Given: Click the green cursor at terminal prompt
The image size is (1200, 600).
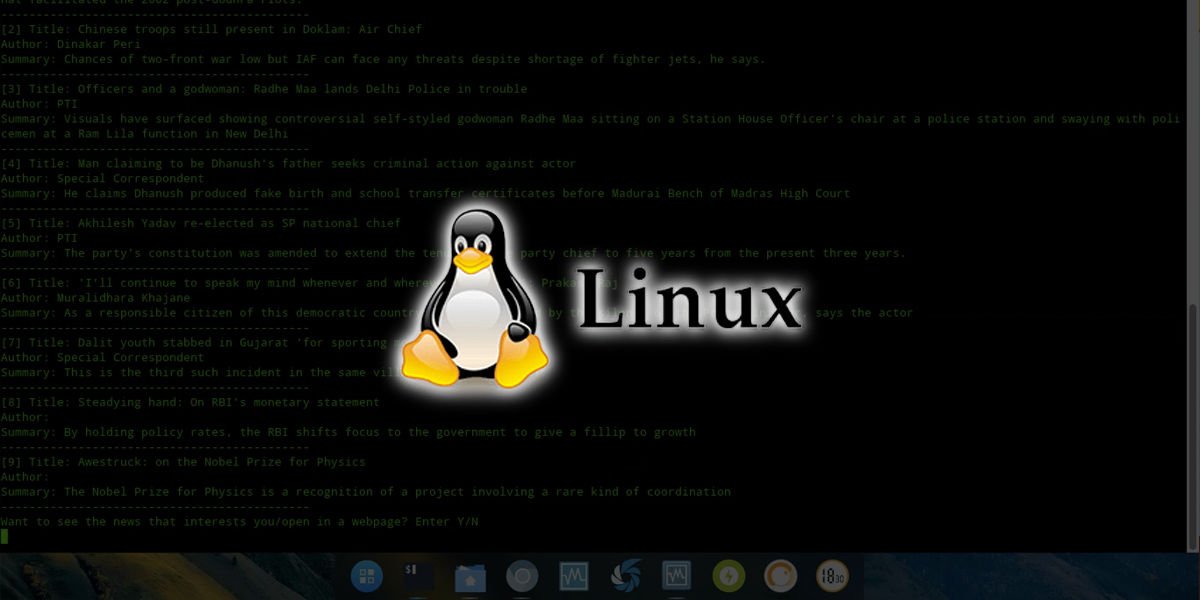Looking at the screenshot, I should (x=4, y=537).
